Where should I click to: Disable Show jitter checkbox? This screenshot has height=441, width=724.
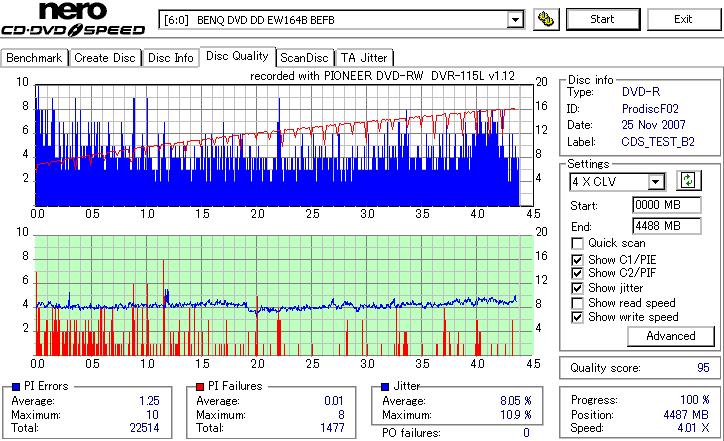[x=577, y=288]
